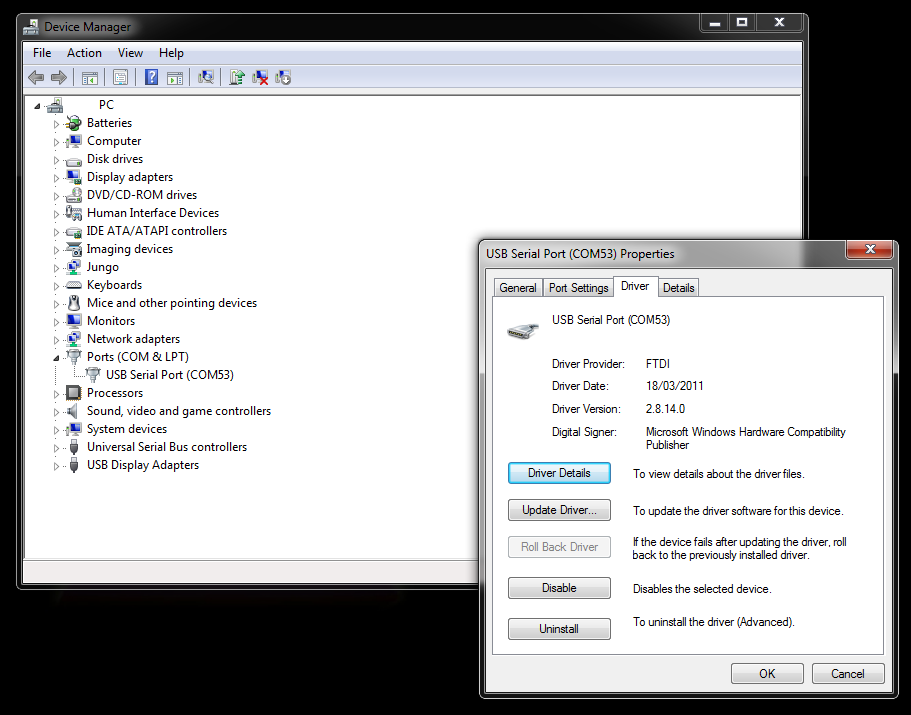This screenshot has height=715, width=911.
Task: Expand the Jungo node
Action: [x=56, y=268]
